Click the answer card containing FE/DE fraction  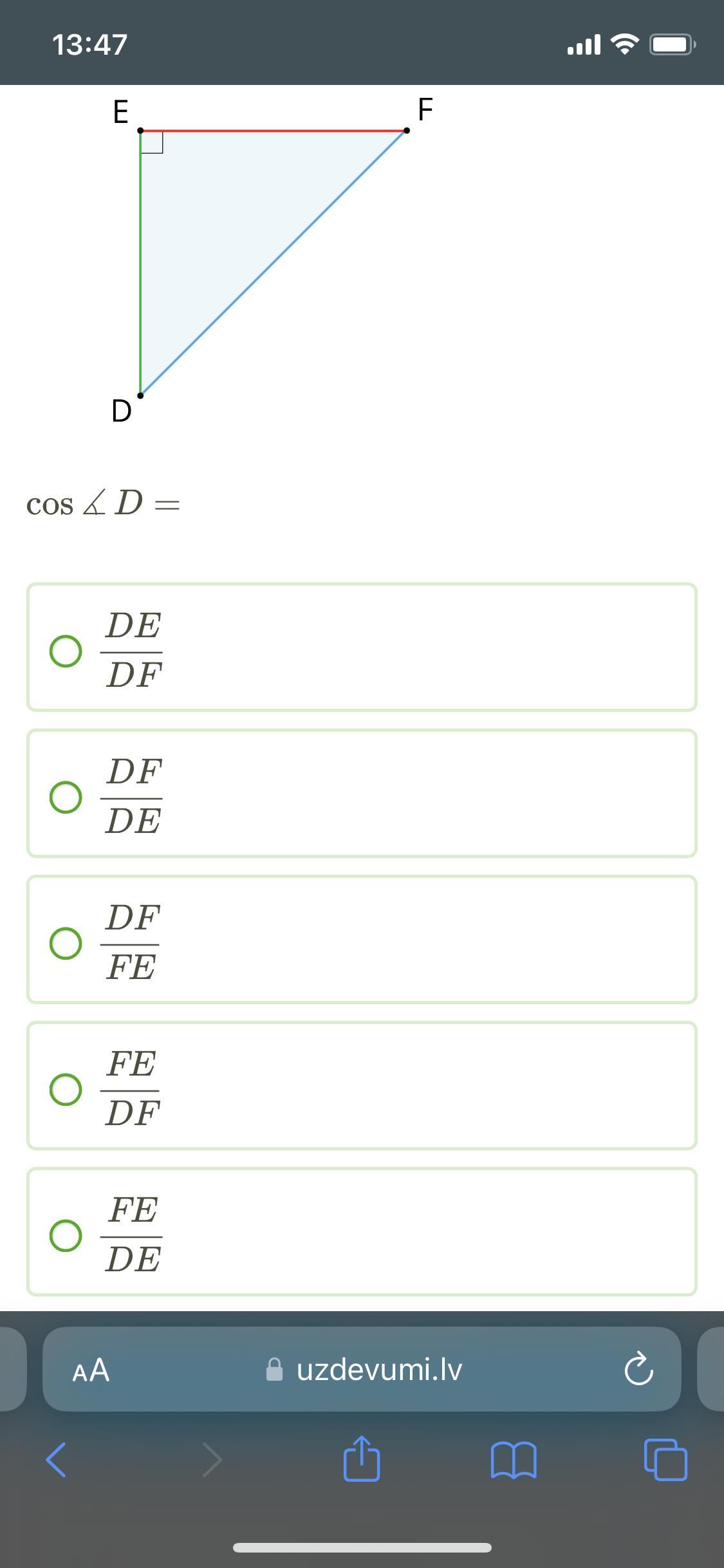click(x=362, y=1231)
